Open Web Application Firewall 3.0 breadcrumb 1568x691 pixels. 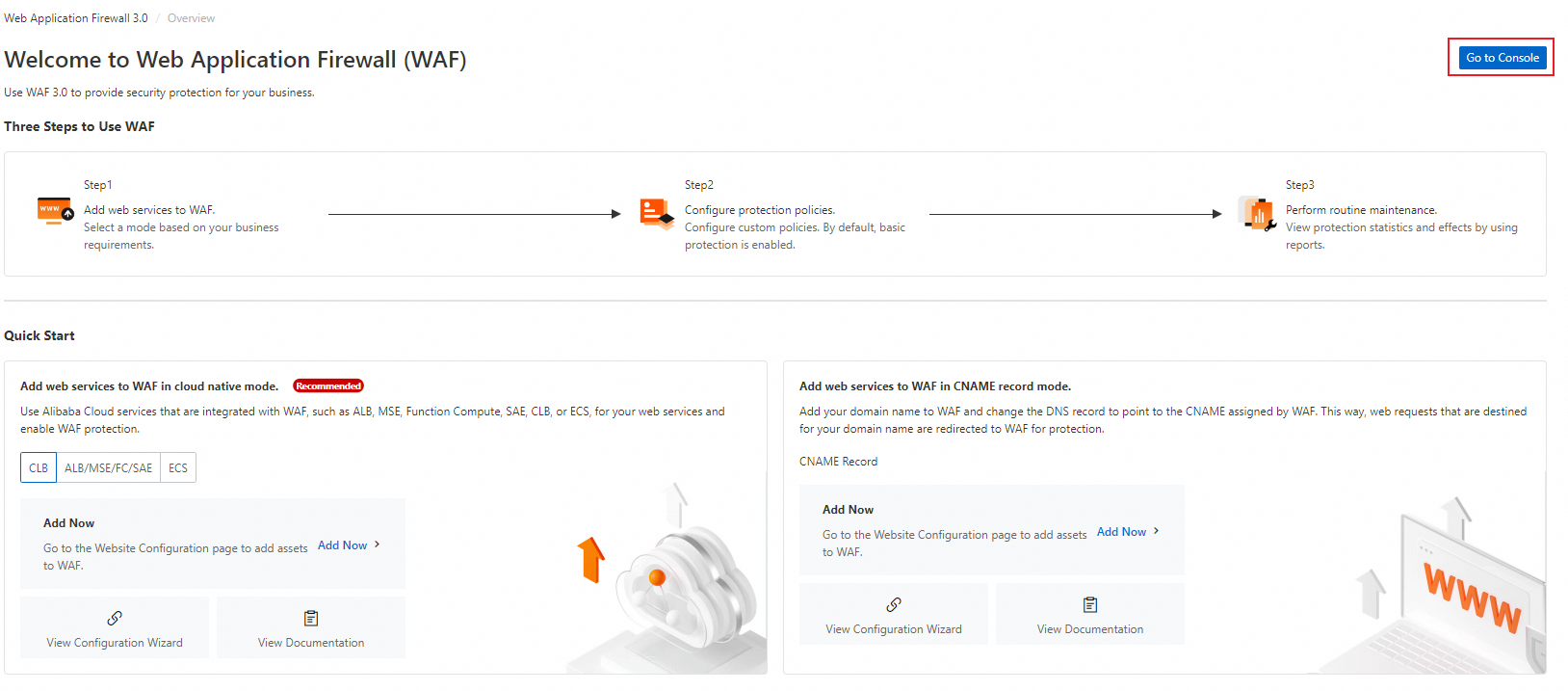tap(76, 18)
